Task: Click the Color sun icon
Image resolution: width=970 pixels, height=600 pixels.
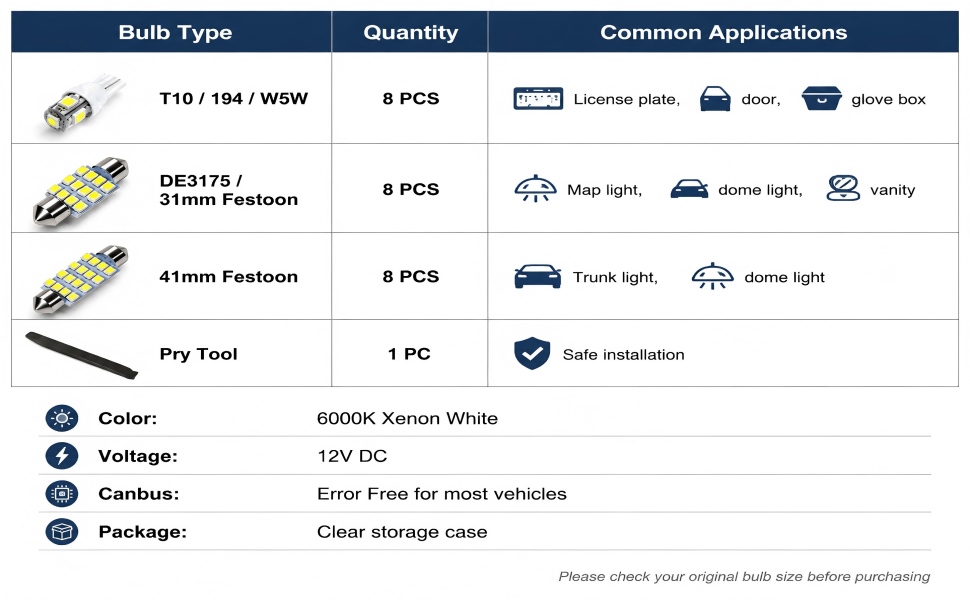Action: (x=62, y=419)
